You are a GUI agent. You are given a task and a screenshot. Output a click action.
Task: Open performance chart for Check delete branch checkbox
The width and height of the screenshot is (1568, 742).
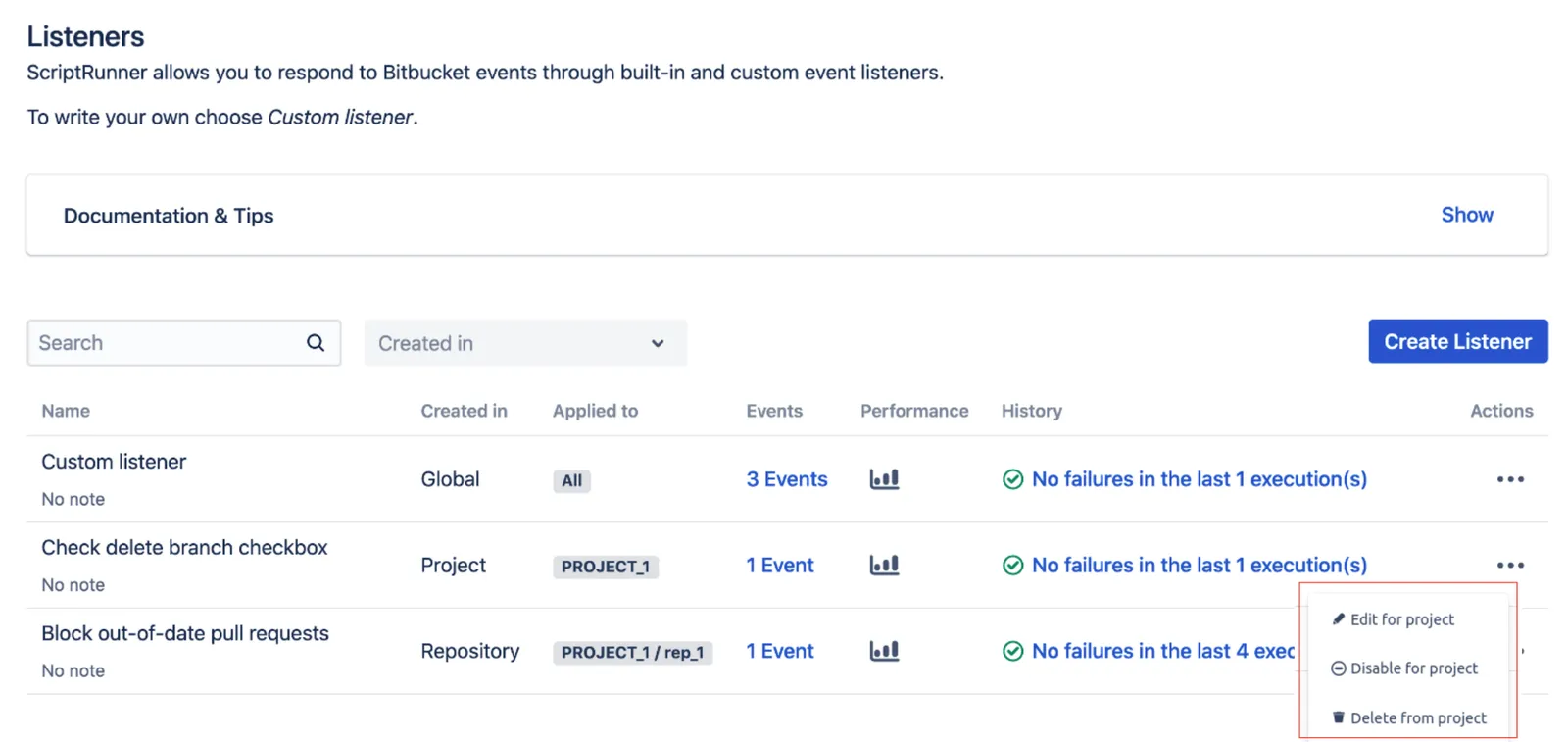click(x=884, y=566)
